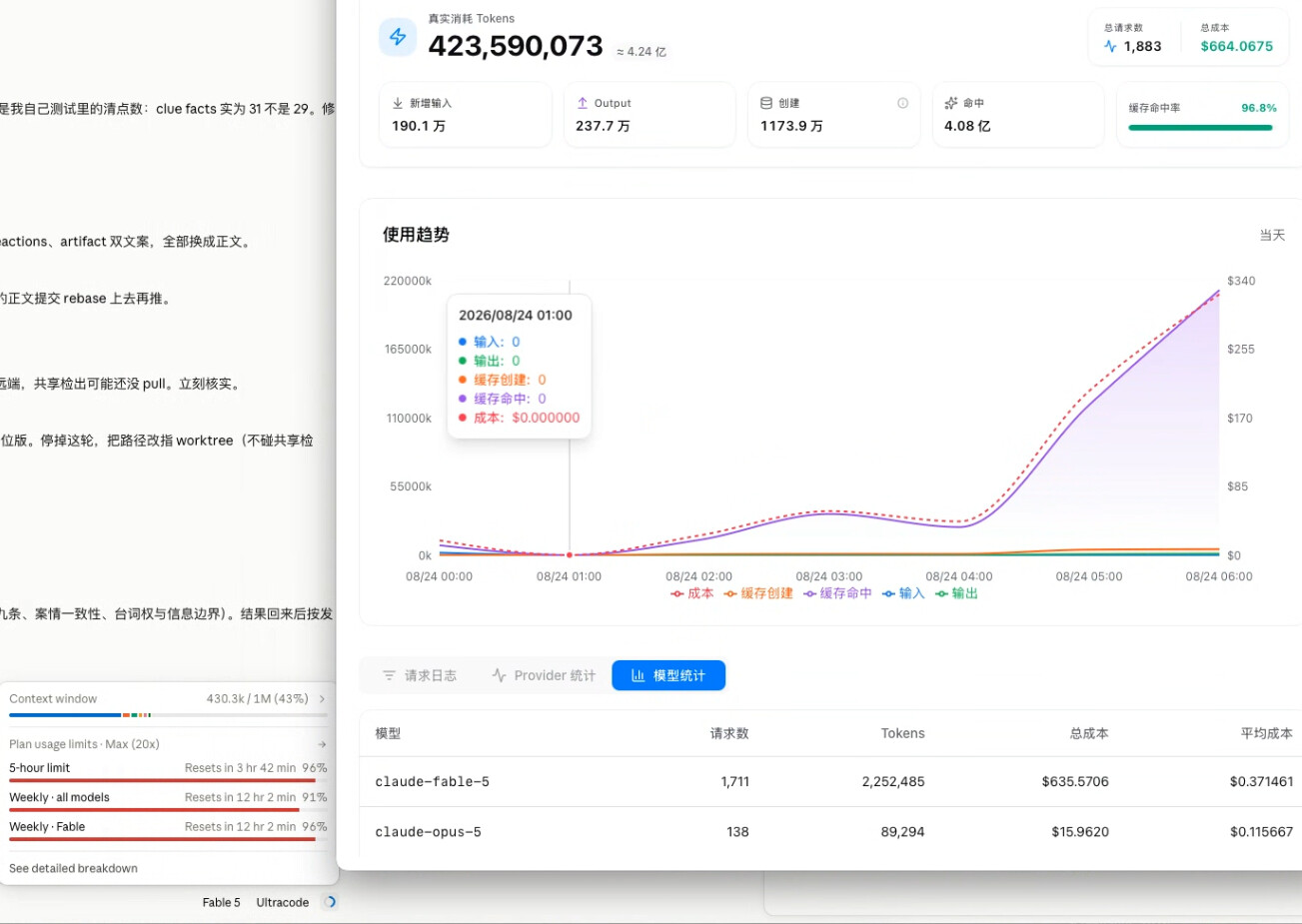Switch to the 请求日志 tab
This screenshot has width=1302, height=924.
point(420,676)
